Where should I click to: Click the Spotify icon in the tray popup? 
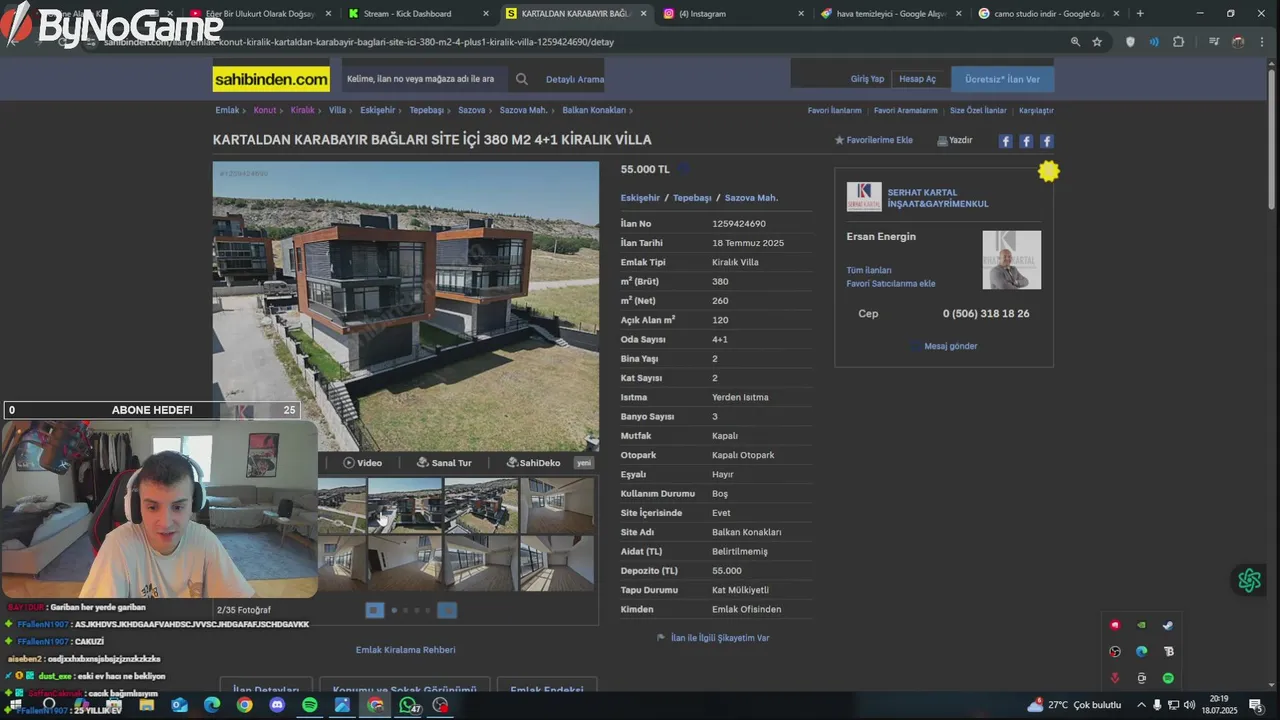tap(1167, 678)
